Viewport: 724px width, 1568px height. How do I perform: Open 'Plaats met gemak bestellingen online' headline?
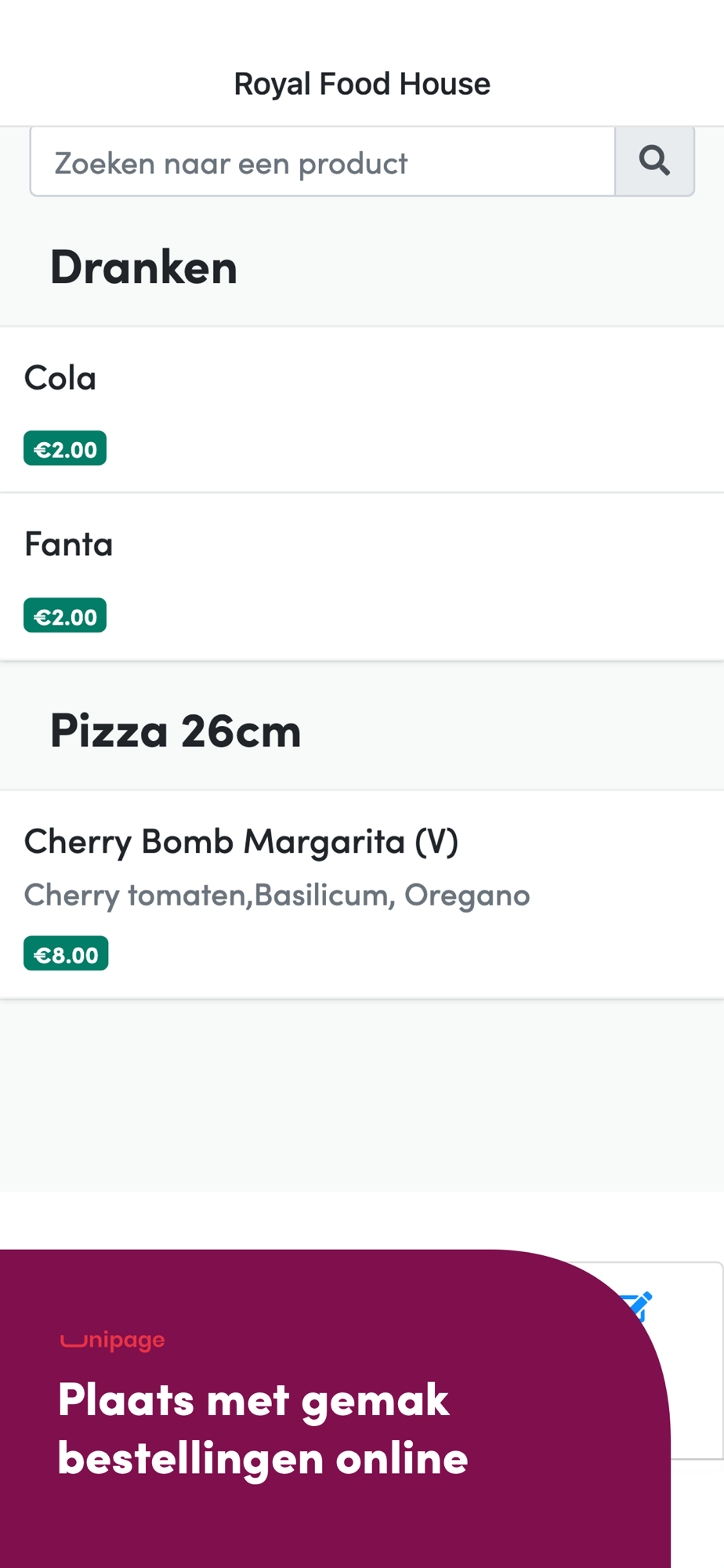(x=262, y=1428)
